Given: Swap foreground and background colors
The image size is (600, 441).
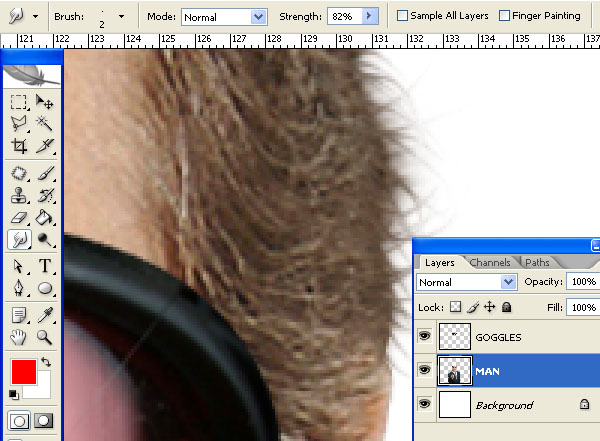Looking at the screenshot, I should (46, 361).
